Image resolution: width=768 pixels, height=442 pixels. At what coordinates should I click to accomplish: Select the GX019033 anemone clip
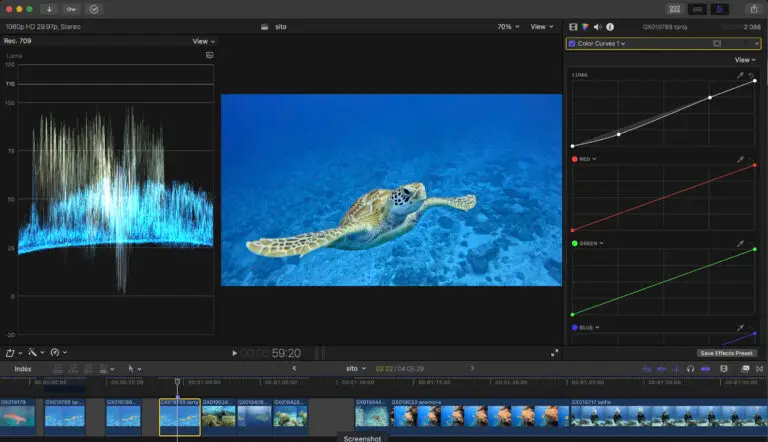pos(480,416)
